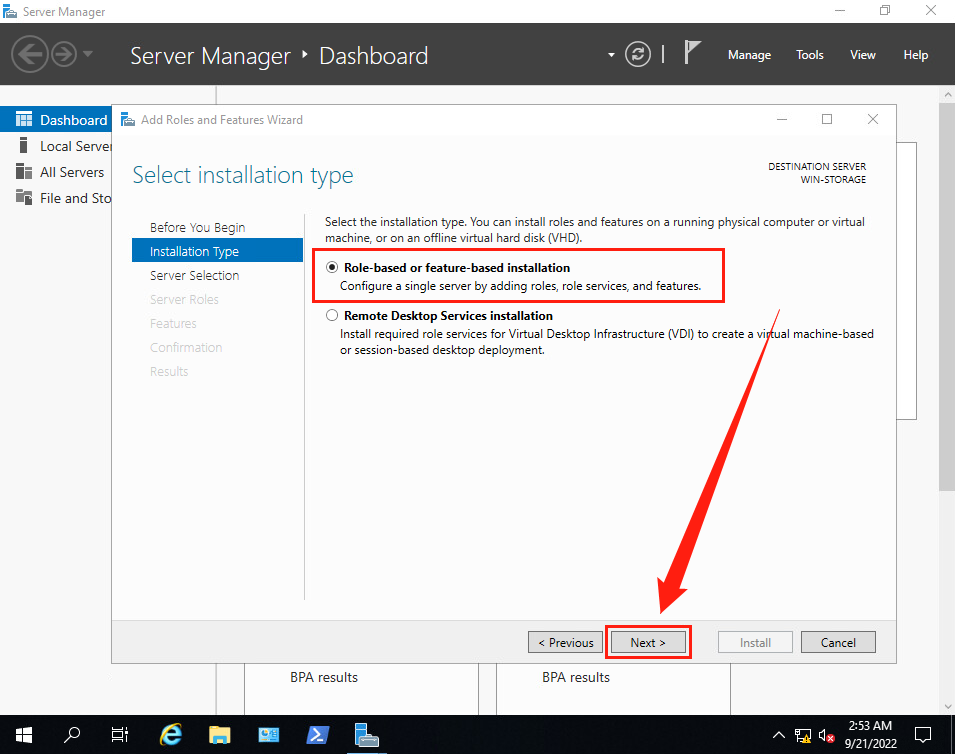Click the forward navigation arrow
Screen dimensions: 955x754
click(x=64, y=55)
